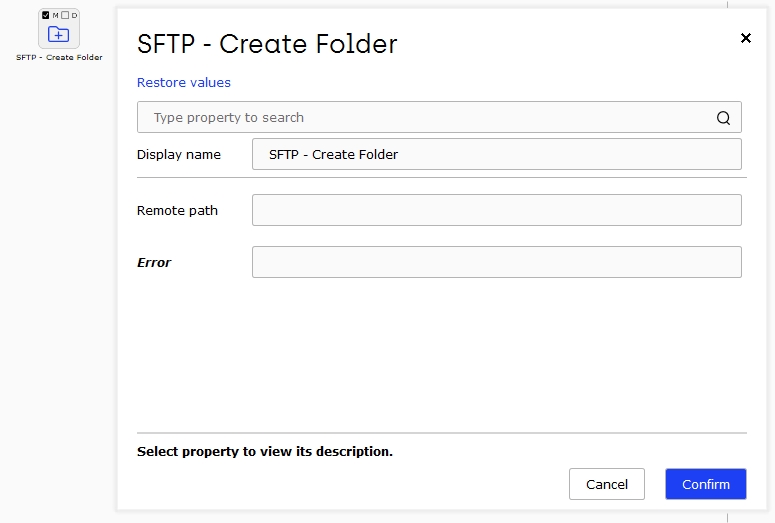Select the Display name label
The height and width of the screenshot is (523, 775).
coord(178,155)
